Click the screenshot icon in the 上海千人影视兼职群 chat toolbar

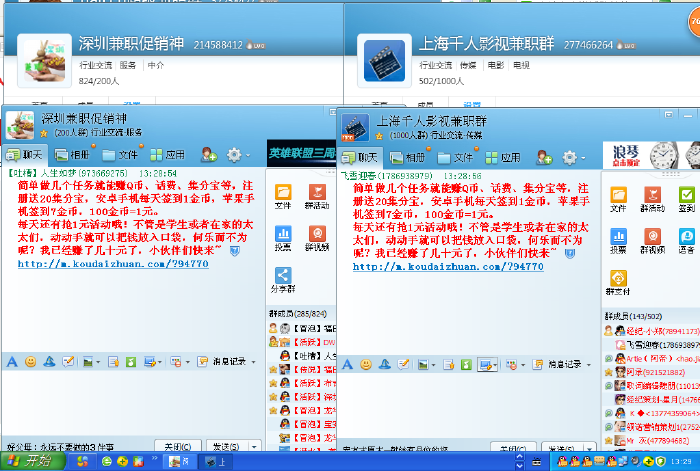pos(485,365)
